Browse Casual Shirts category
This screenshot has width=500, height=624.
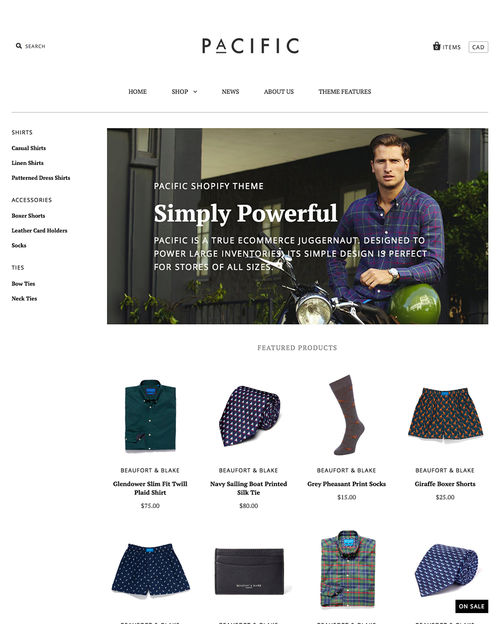[29, 148]
